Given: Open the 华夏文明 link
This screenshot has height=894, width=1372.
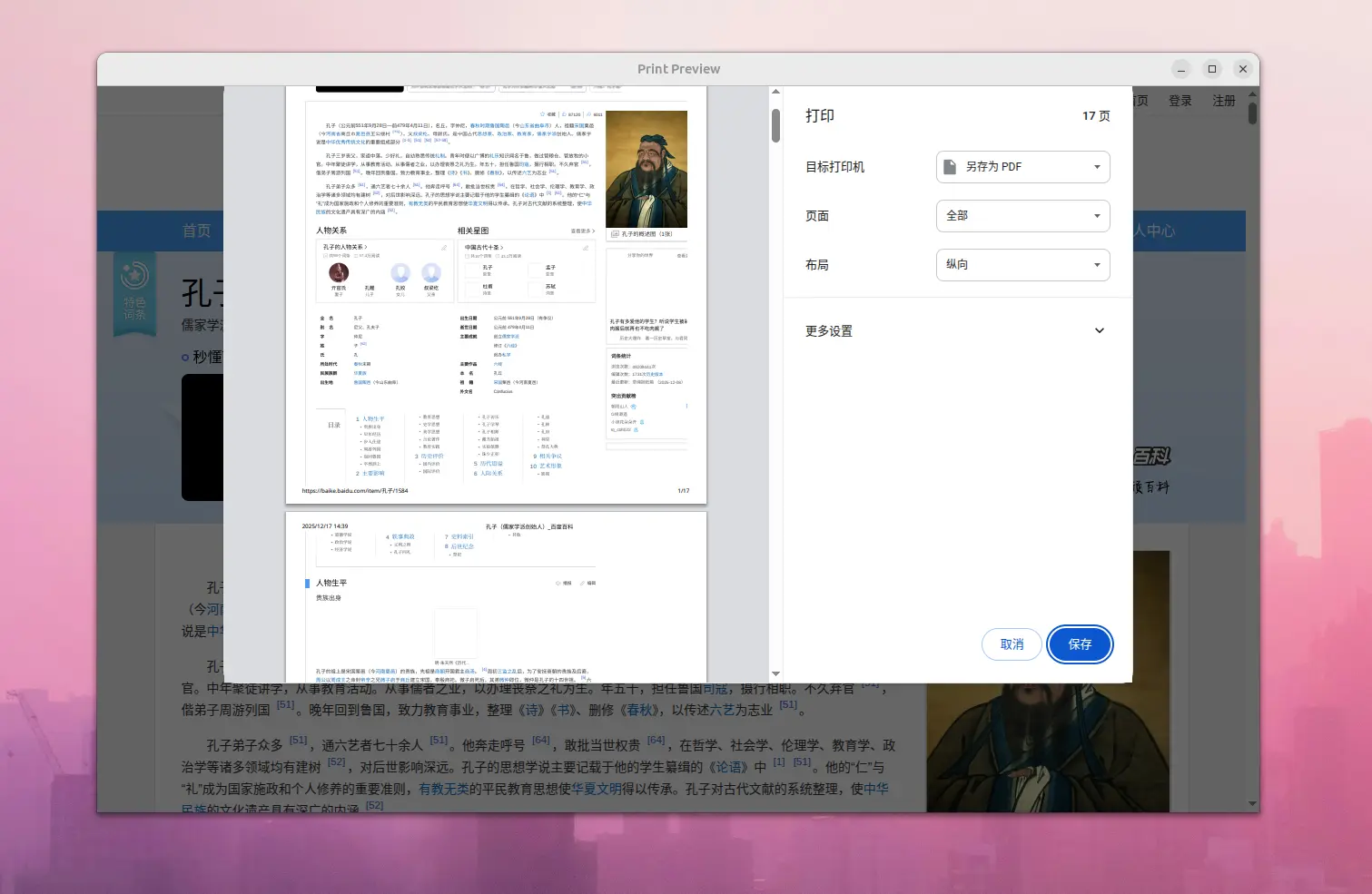Looking at the screenshot, I should pyautogui.click(x=597, y=789).
